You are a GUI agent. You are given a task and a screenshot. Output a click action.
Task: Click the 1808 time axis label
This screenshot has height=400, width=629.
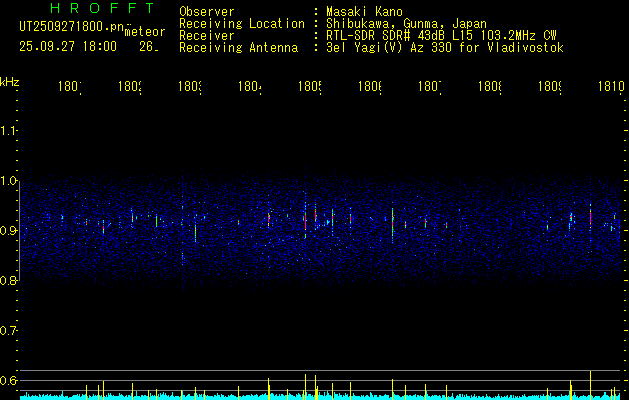pos(490,86)
